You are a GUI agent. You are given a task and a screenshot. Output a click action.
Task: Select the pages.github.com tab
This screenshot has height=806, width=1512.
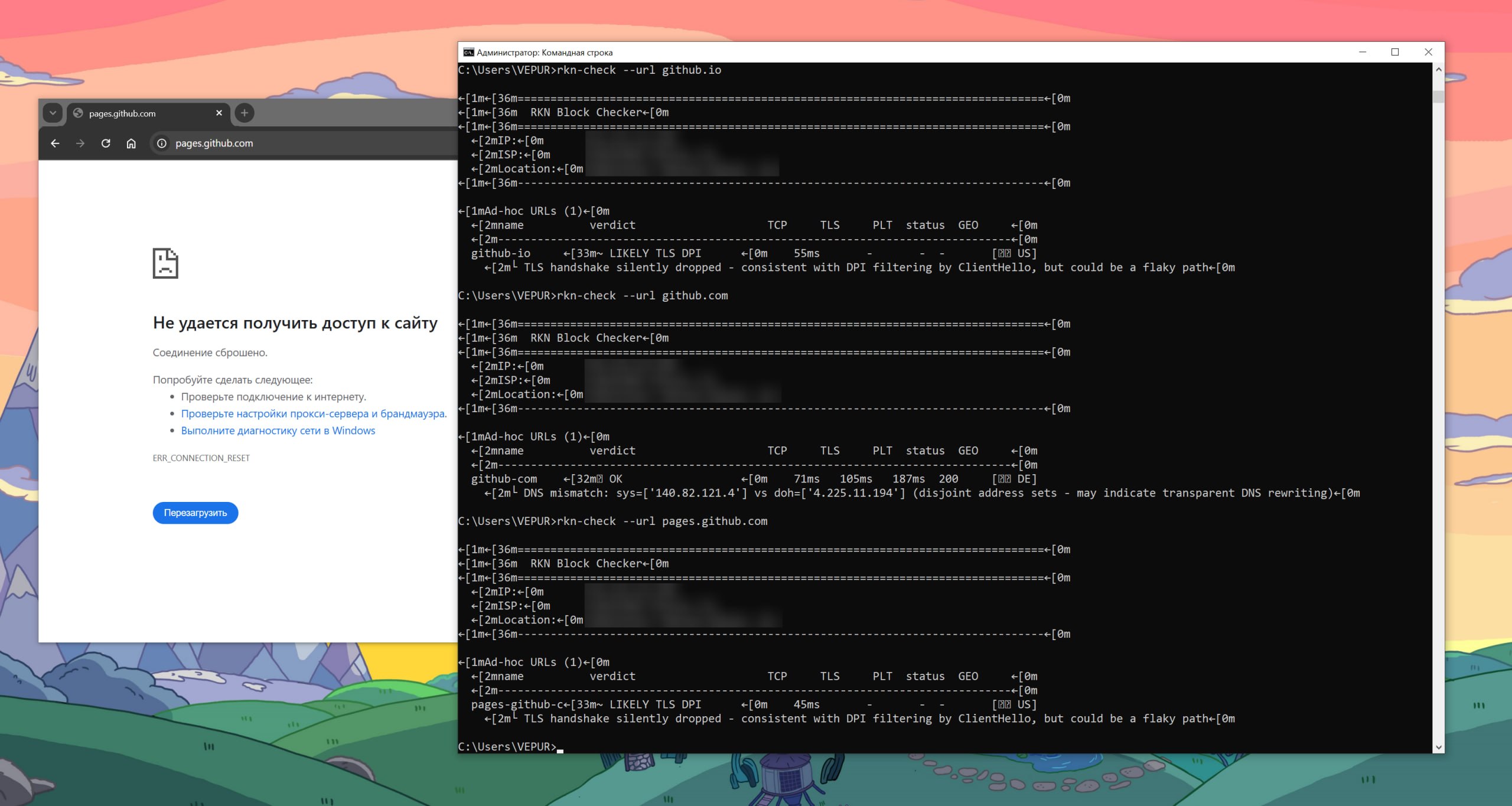coord(148,113)
